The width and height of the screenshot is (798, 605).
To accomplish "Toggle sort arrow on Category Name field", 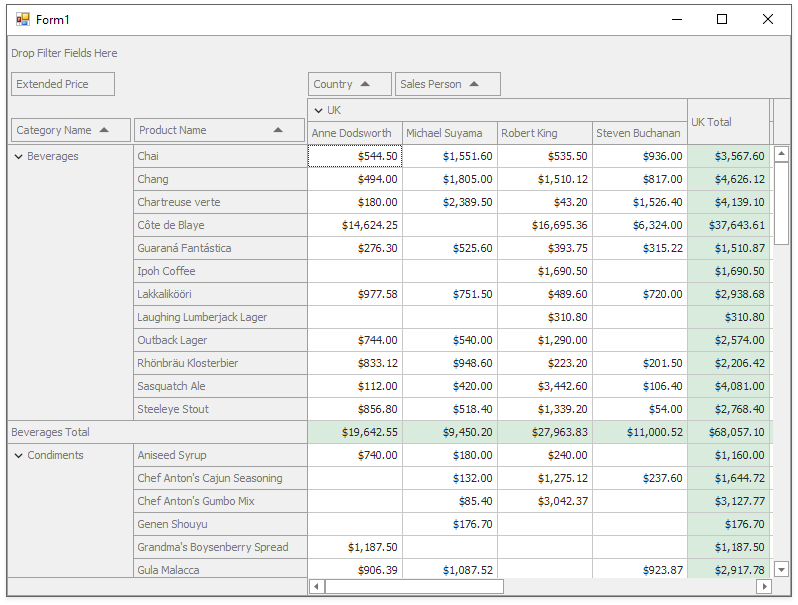I will (104, 130).
